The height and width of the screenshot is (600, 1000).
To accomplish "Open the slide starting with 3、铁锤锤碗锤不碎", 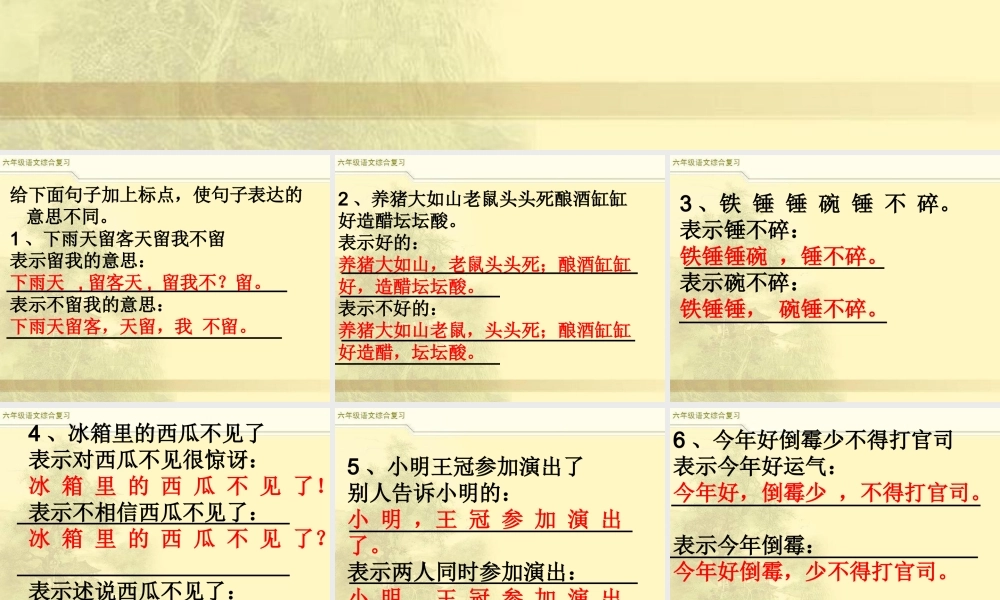I will [x=835, y=278].
